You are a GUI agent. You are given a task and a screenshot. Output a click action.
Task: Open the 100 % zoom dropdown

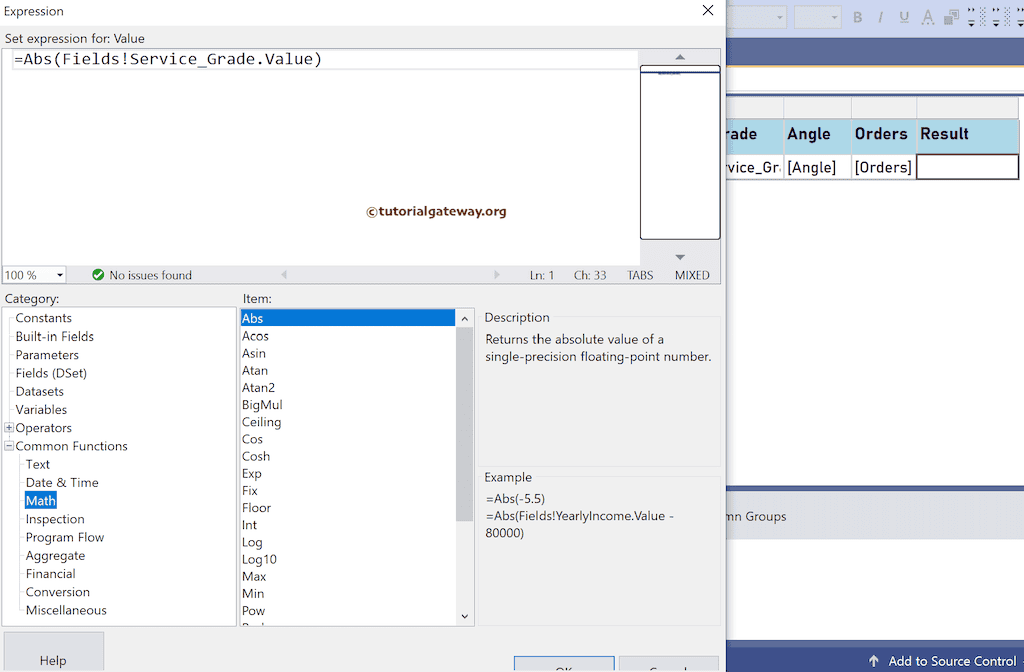59,275
